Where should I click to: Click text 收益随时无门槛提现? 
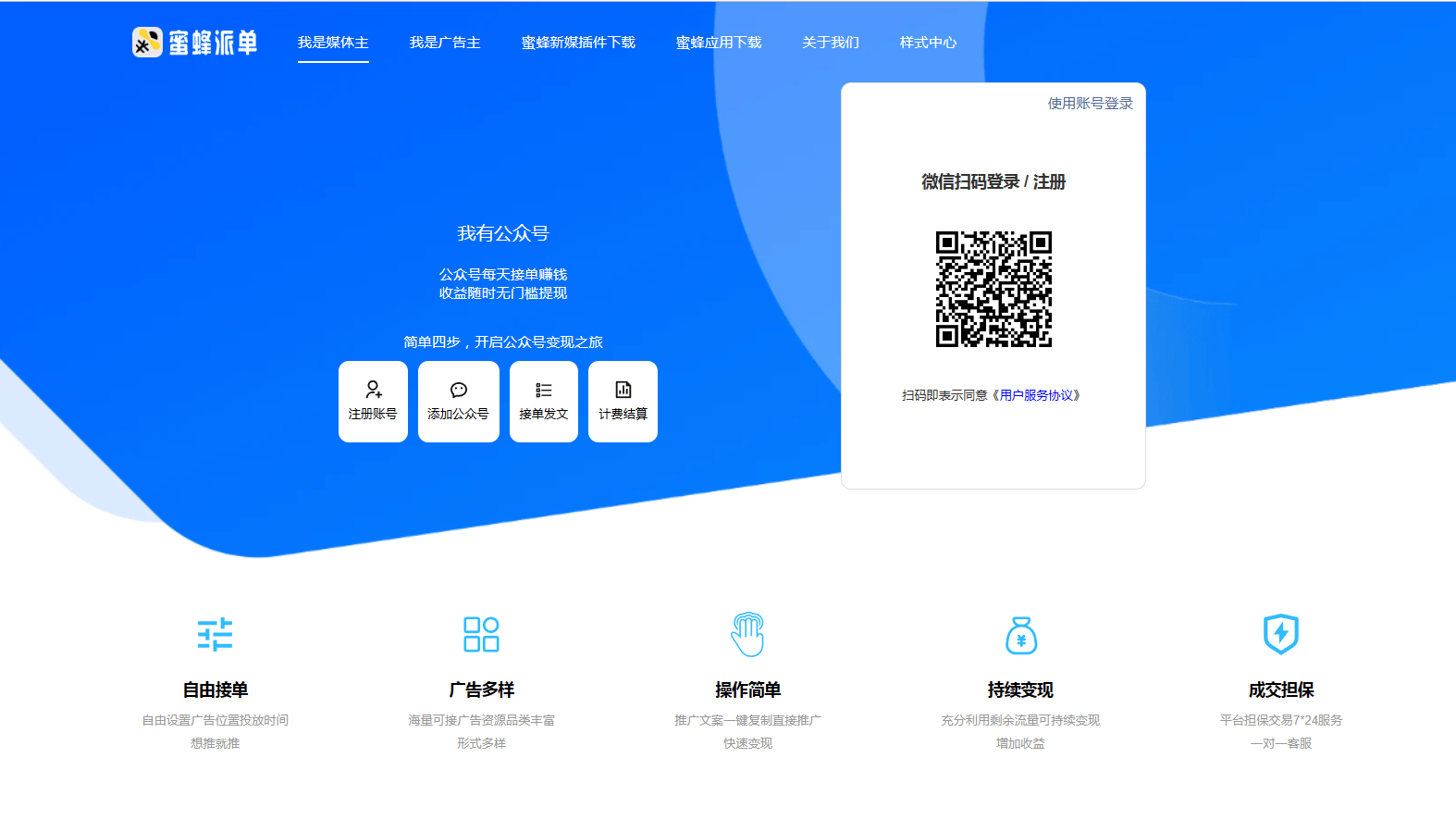503,293
